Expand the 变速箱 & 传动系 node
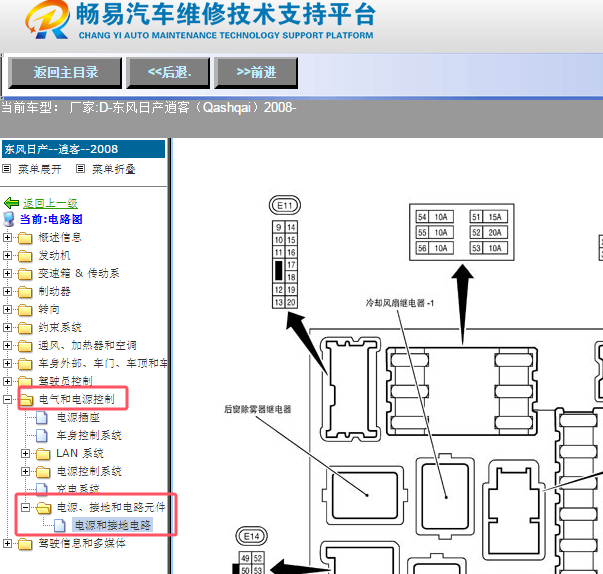The width and height of the screenshot is (603, 574). click(x=7, y=273)
